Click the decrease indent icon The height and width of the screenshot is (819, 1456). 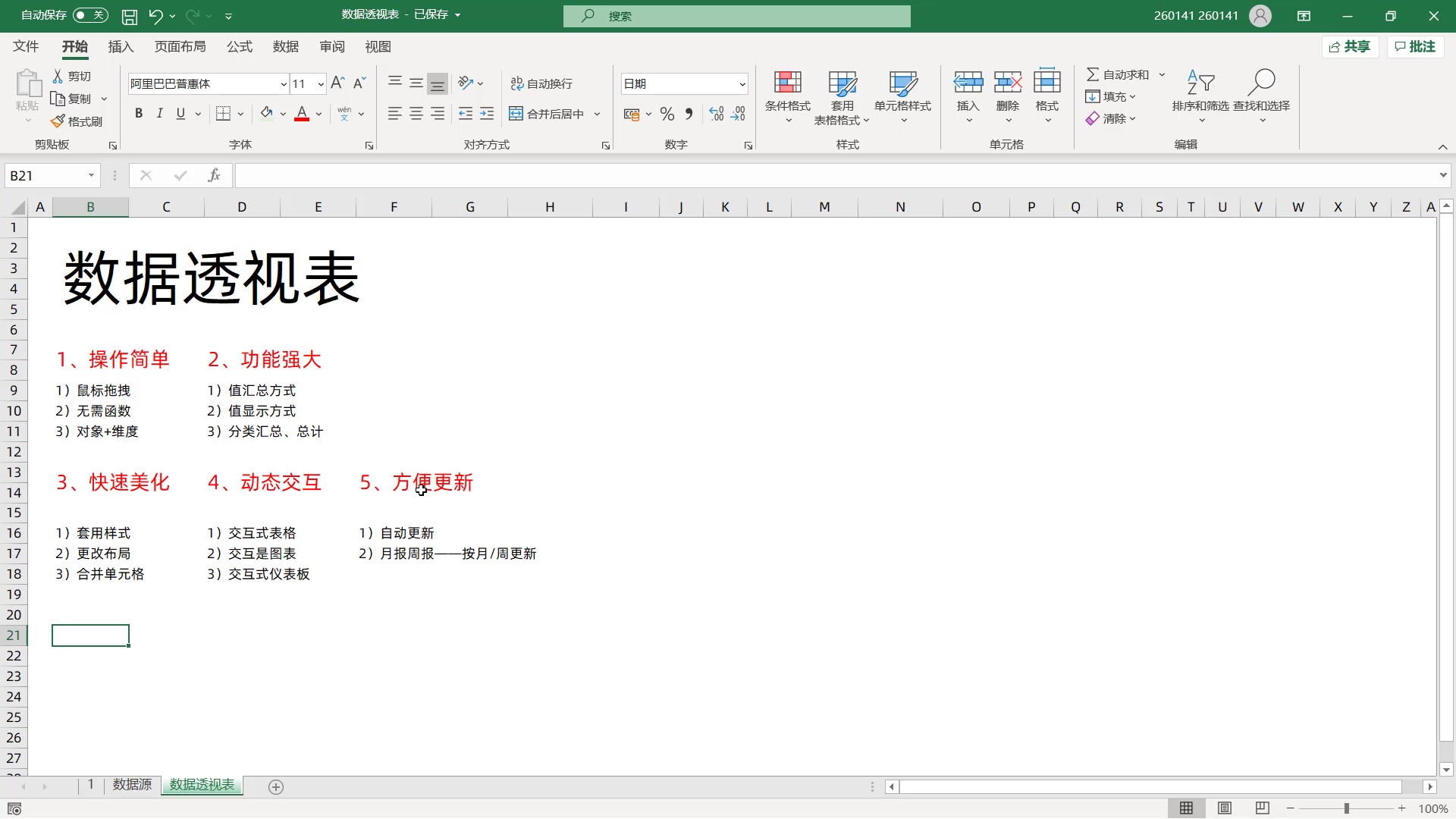pos(466,114)
